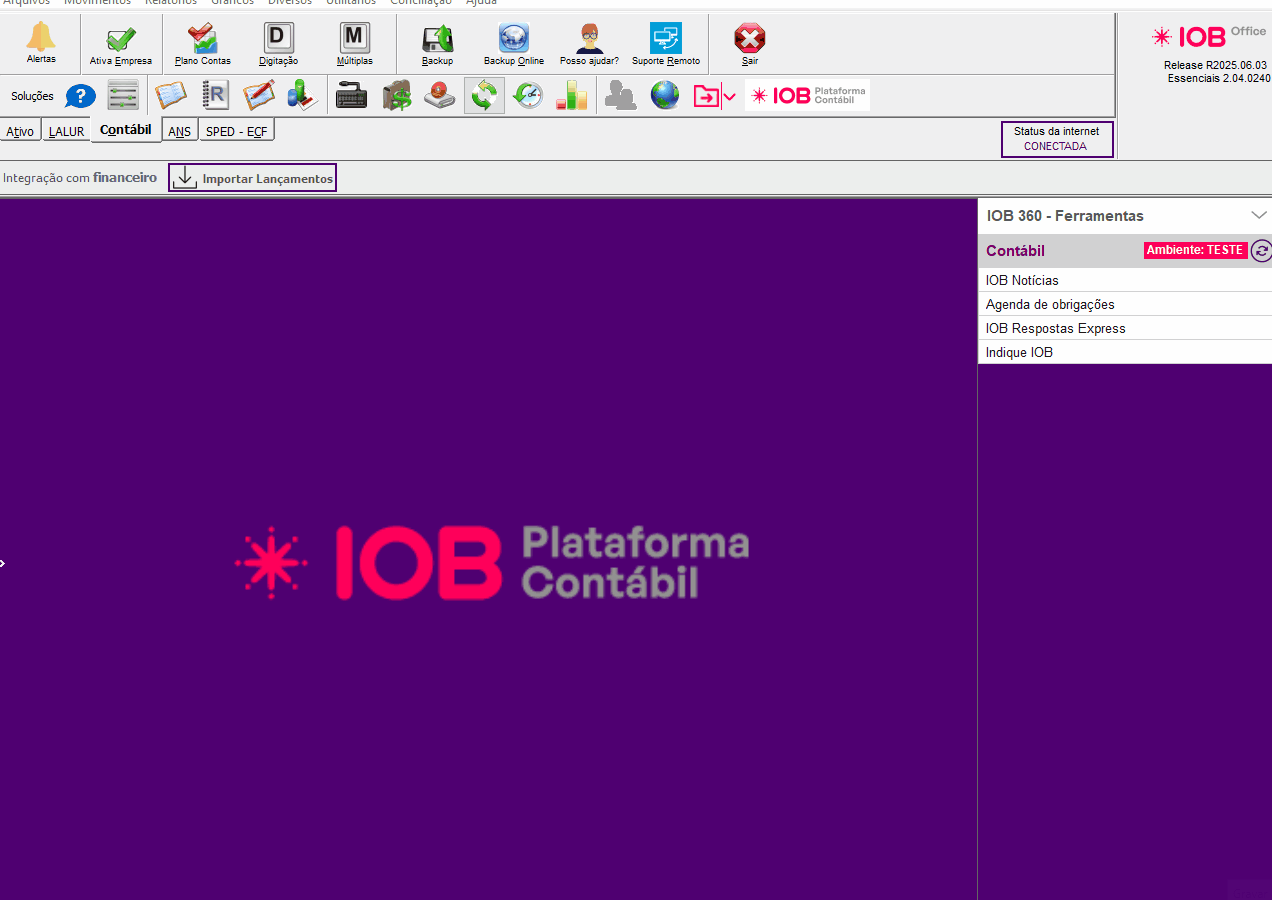Collapse the IOB 360 - Ferramentas panel
1272x900 pixels.
coord(1258,215)
